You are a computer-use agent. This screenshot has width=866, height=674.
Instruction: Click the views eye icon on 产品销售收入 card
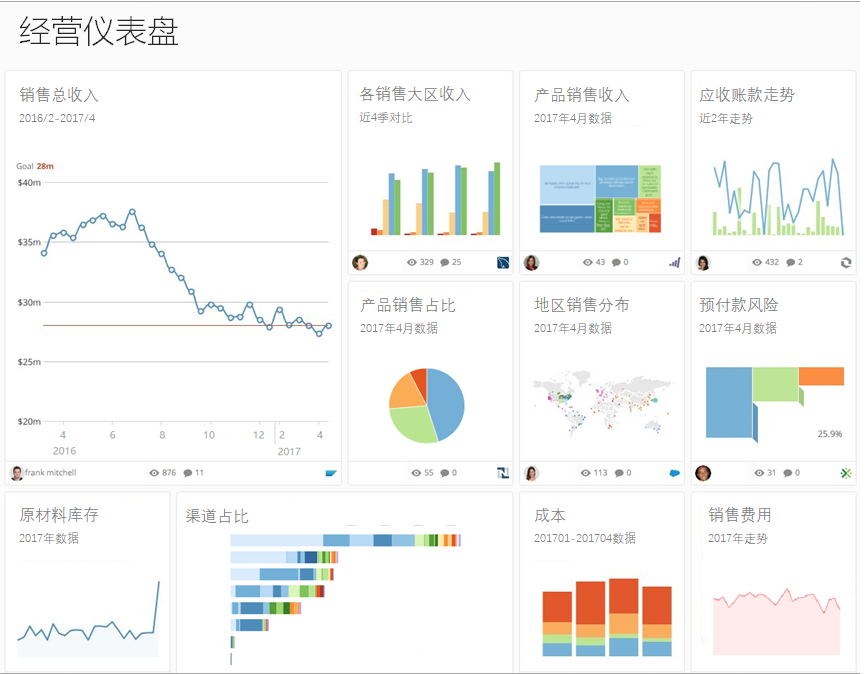click(588, 263)
